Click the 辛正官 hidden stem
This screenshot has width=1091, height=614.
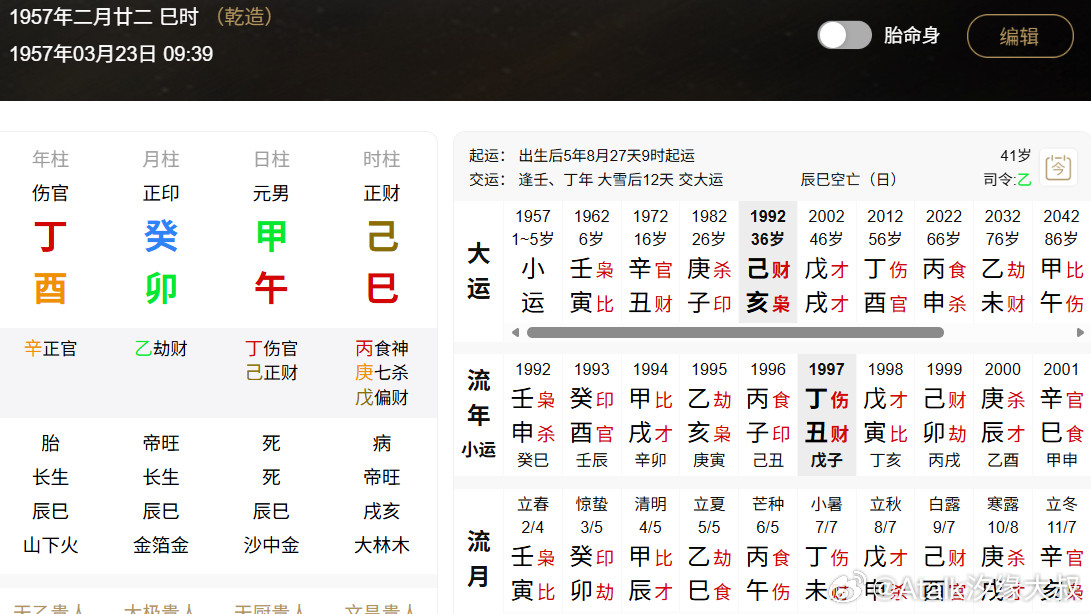(50, 348)
